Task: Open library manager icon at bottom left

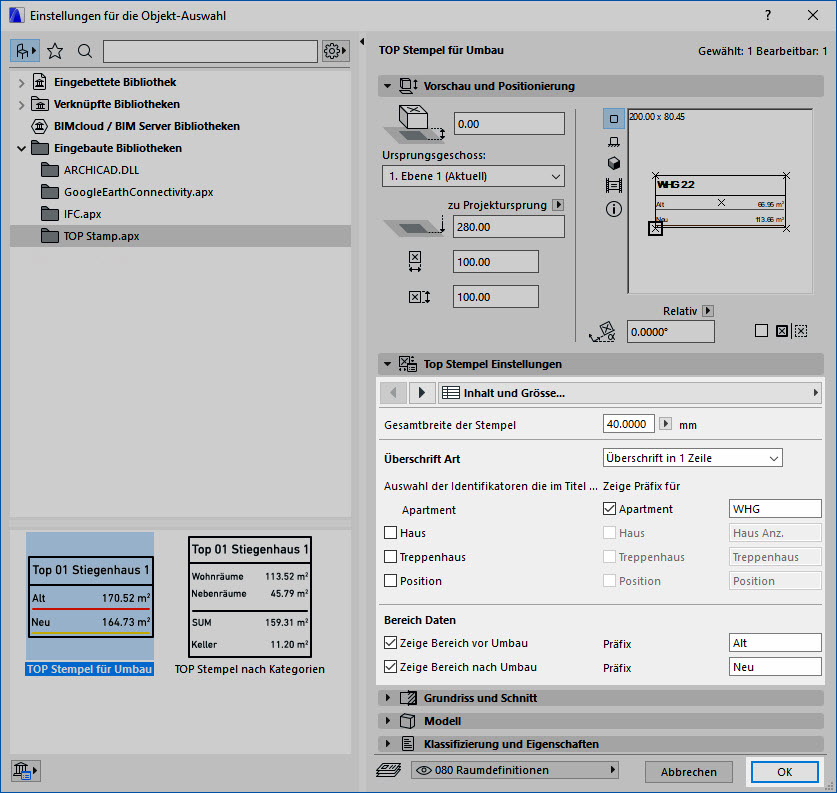Action: [25, 770]
